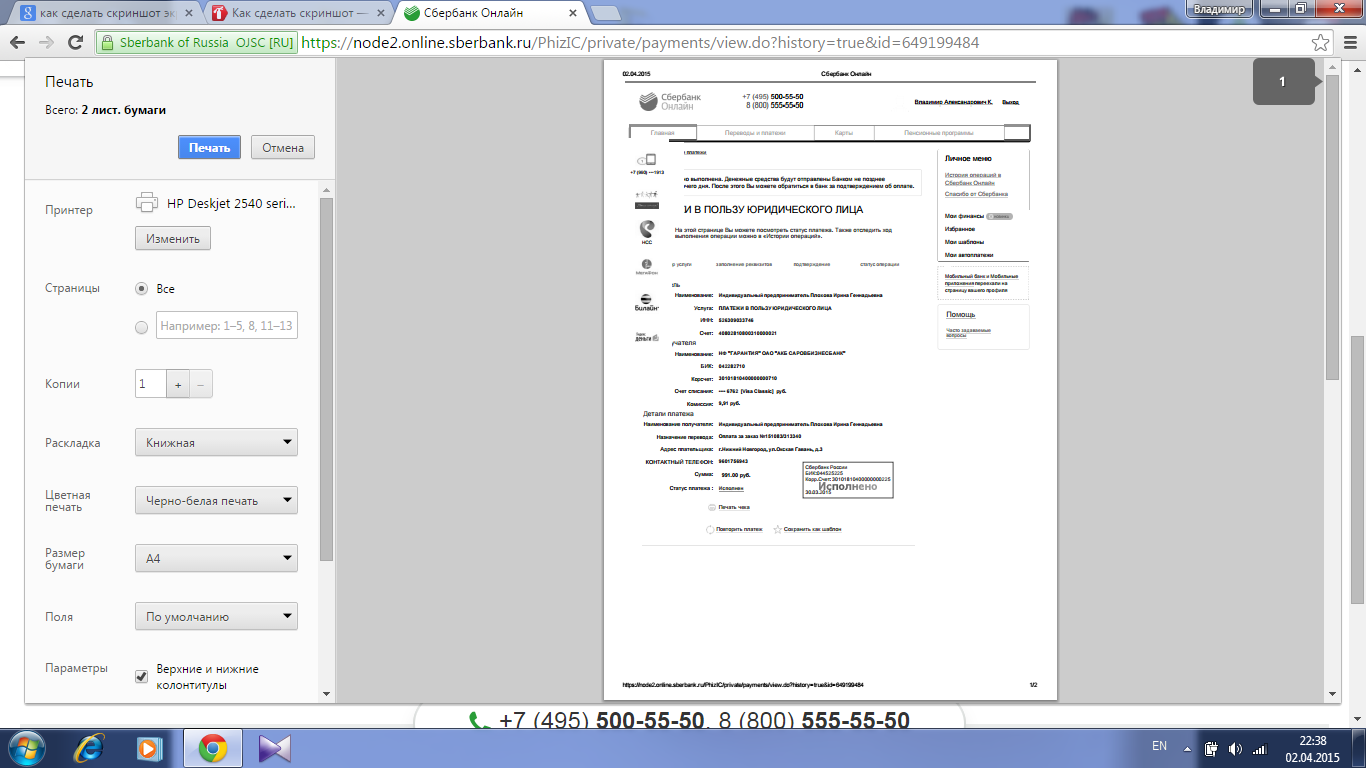Open the Chrome hamburger menu
Viewport: 1366px width, 768px height.
(1349, 43)
